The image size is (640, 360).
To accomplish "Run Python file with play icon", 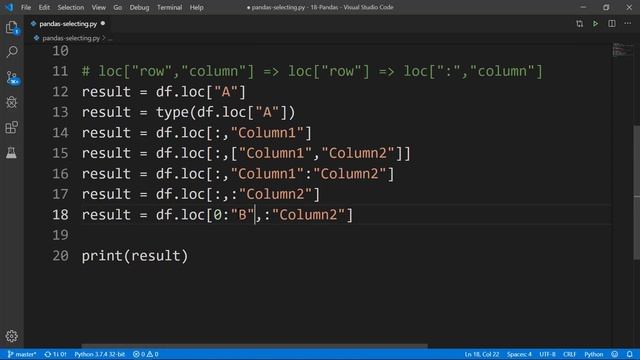I will (x=596, y=24).
